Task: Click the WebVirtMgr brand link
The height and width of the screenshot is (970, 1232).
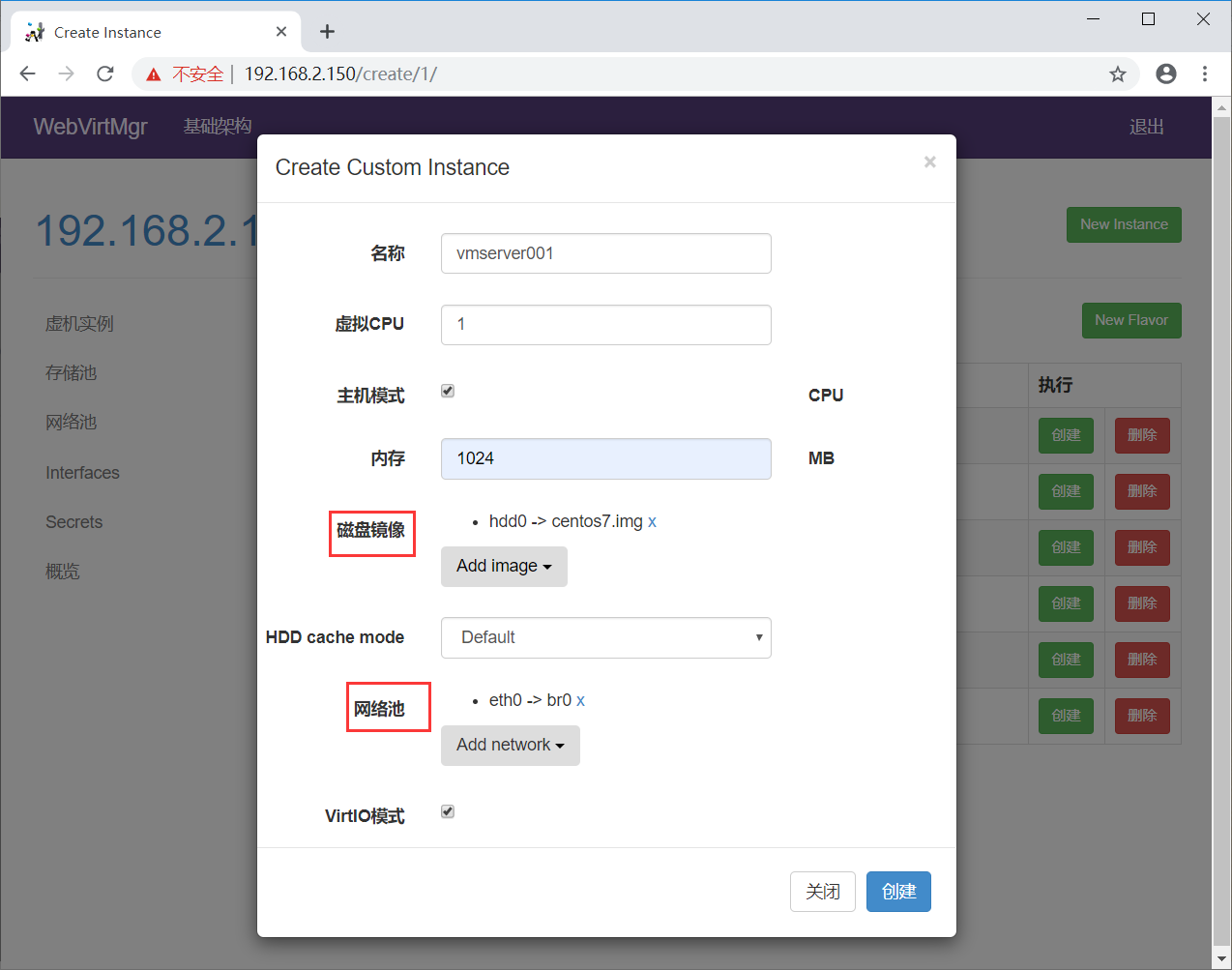Action: click(90, 127)
